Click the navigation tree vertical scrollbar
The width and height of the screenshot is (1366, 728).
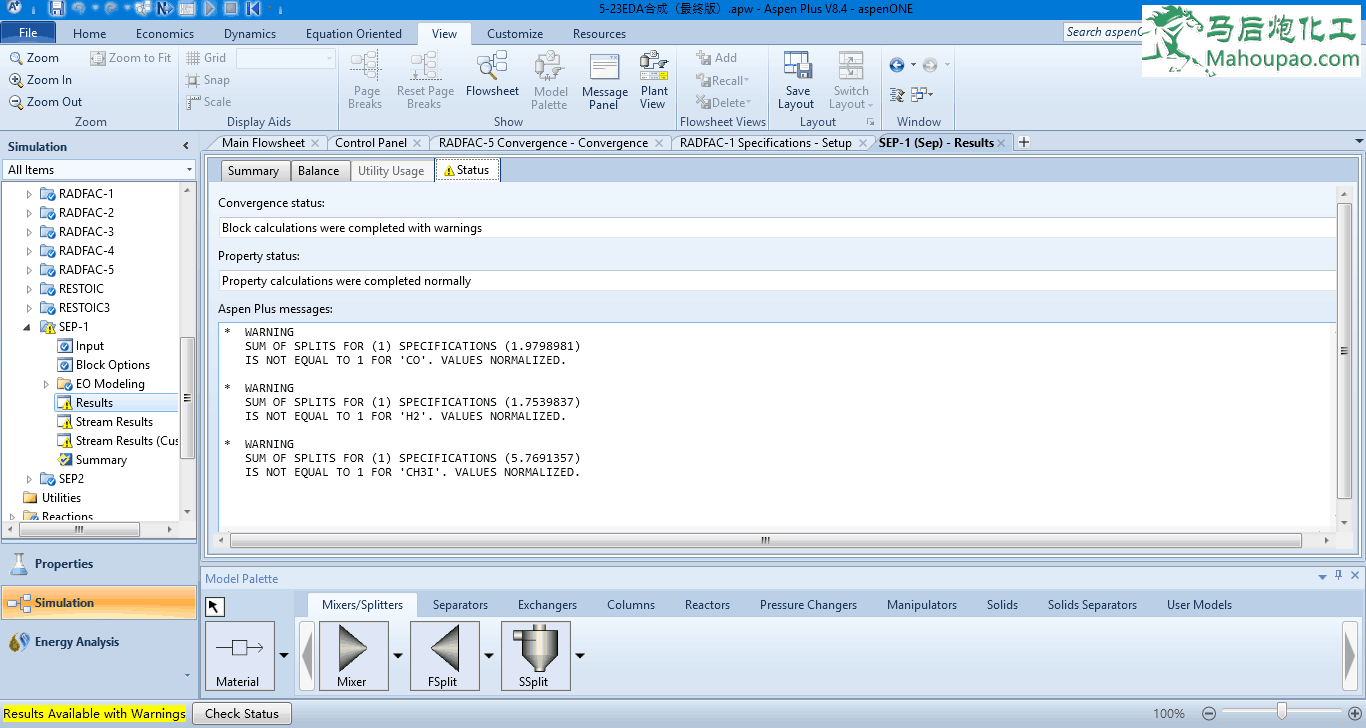pyautogui.click(x=187, y=398)
